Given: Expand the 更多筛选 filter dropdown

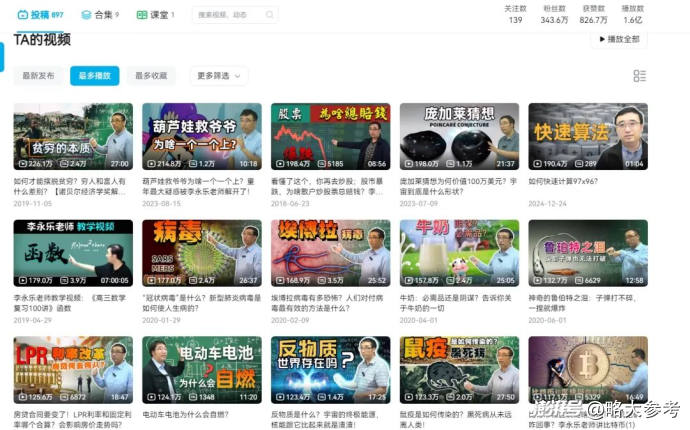Looking at the screenshot, I should [218, 76].
